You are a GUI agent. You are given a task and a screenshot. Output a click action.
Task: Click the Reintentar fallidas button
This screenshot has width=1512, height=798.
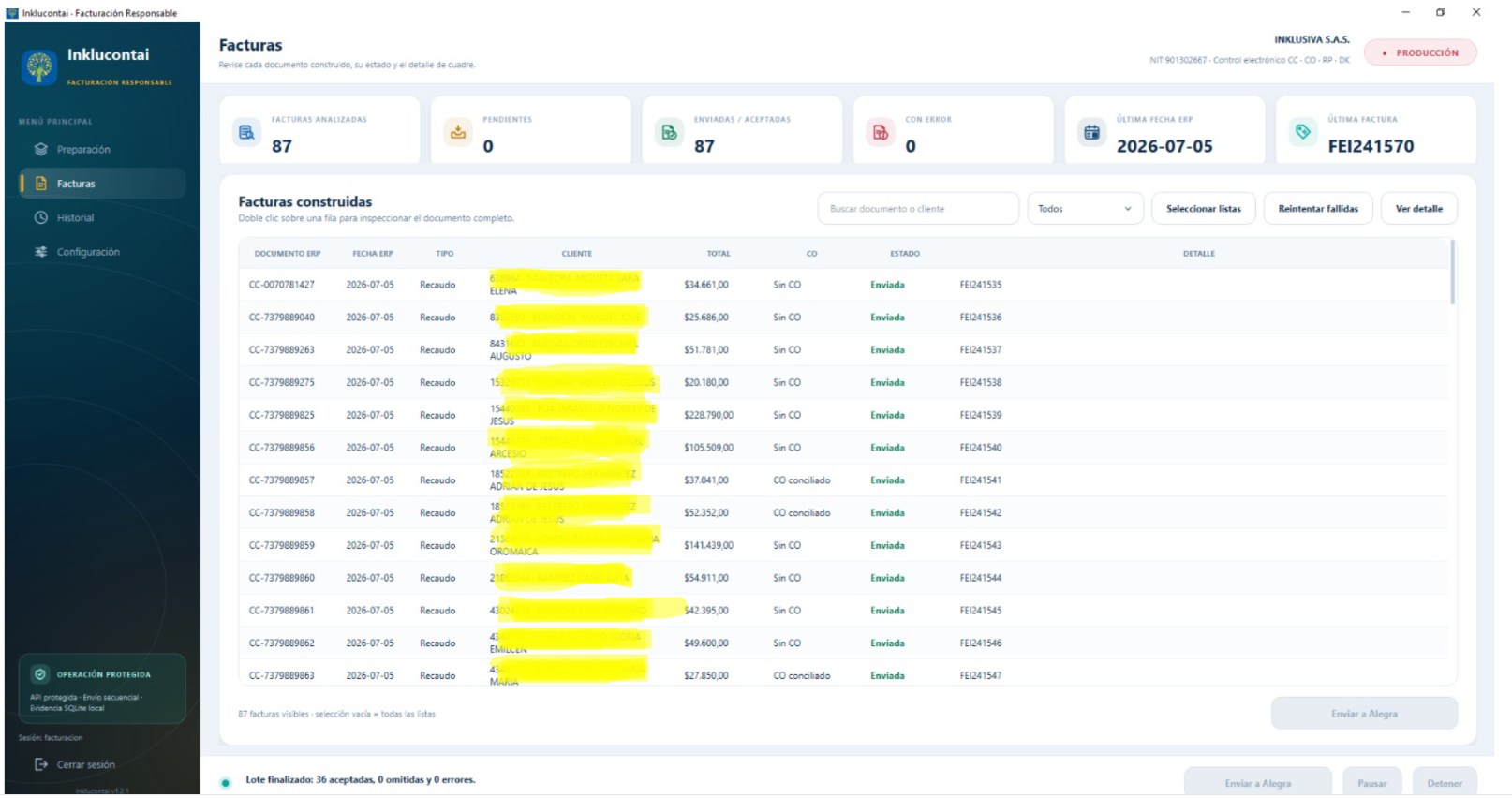pos(1318,209)
